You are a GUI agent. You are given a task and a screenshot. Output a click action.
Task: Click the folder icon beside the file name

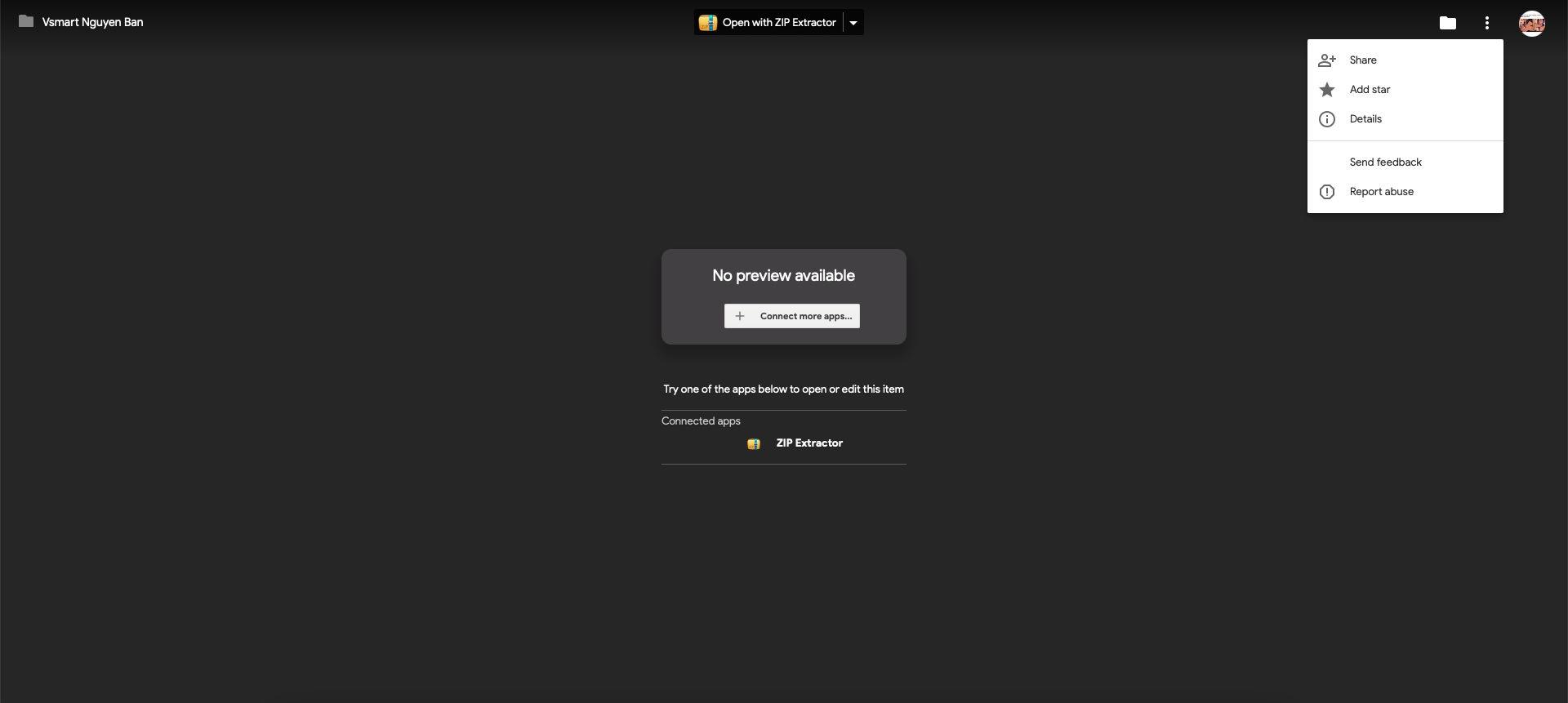tap(26, 22)
